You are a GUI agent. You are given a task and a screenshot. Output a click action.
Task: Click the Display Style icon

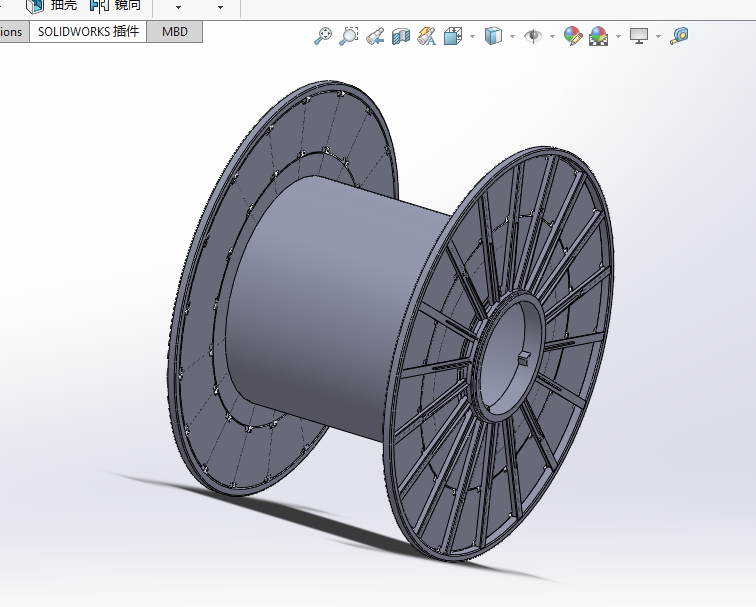pos(493,37)
